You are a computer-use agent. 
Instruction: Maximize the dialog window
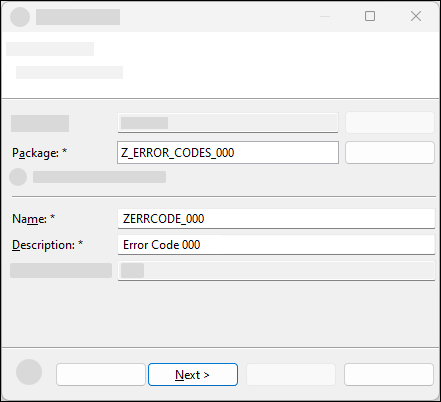tap(370, 16)
